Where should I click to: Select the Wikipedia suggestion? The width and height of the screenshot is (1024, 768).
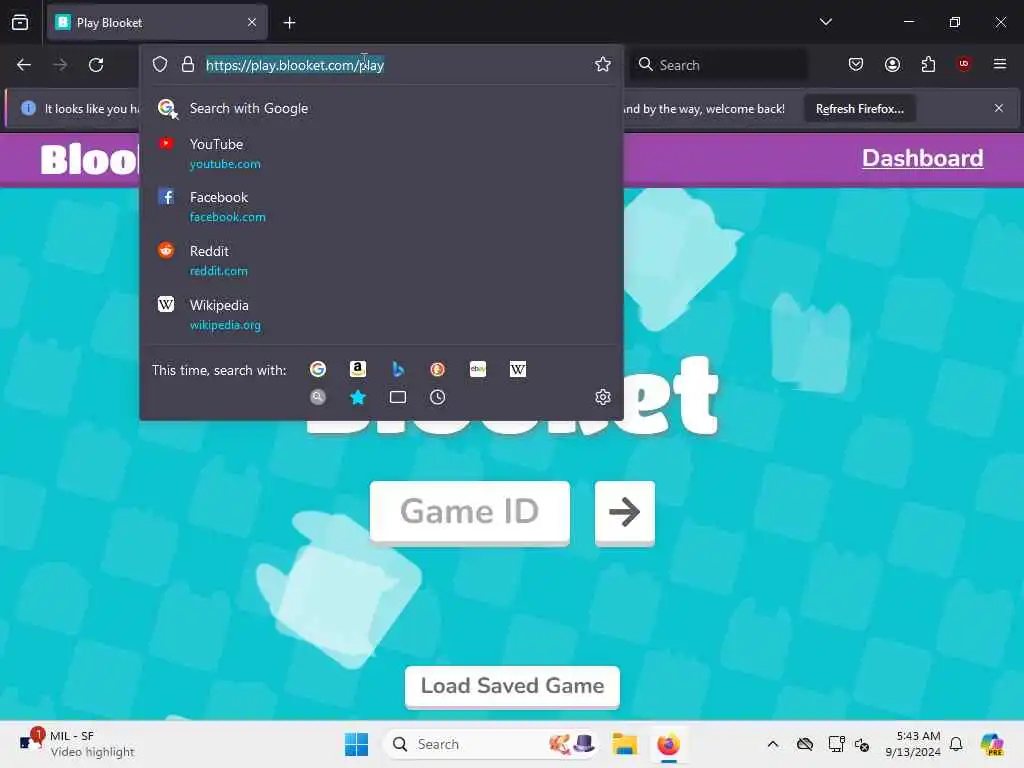[381, 315]
